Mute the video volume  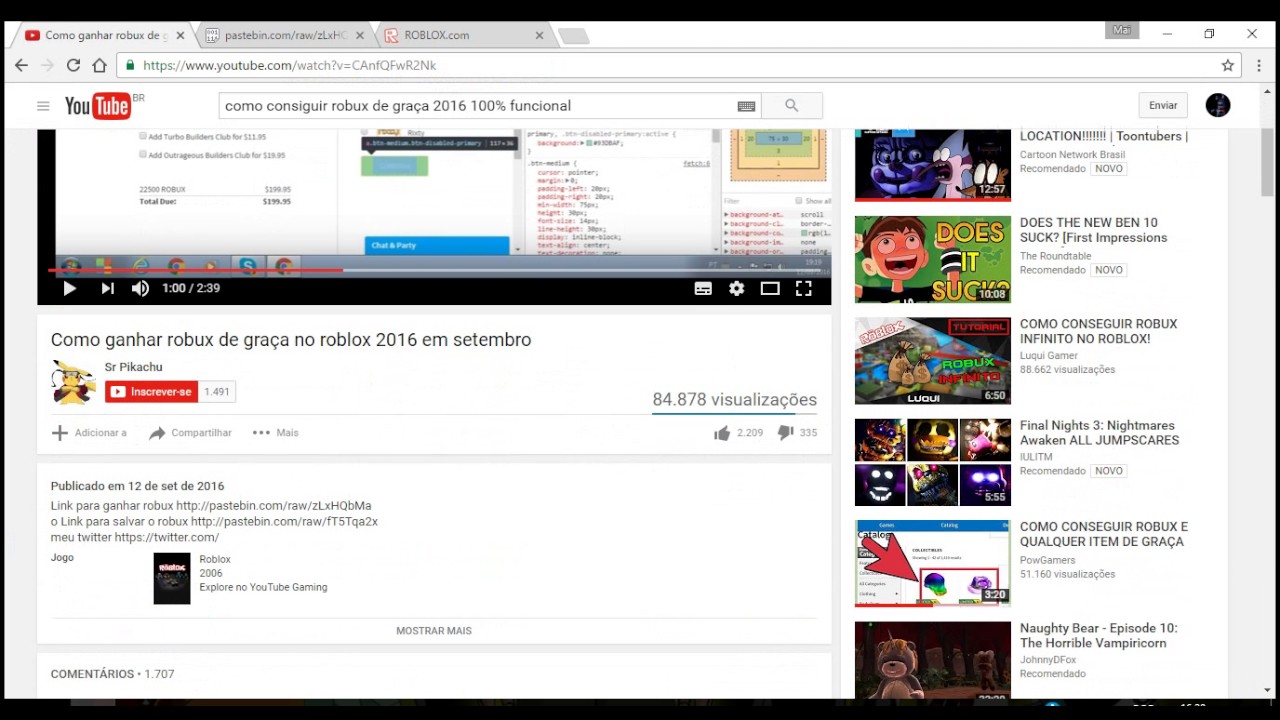click(140, 288)
